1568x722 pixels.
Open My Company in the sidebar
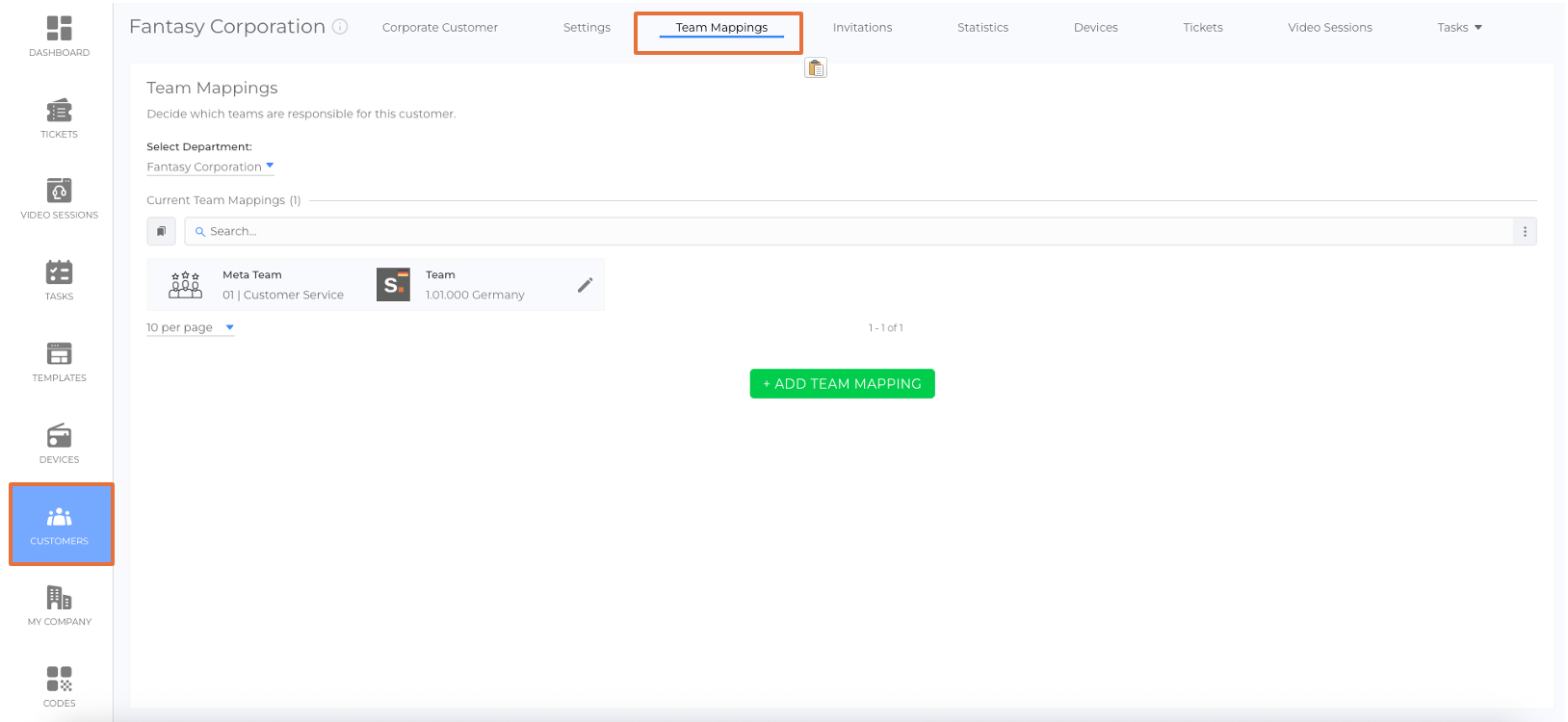coord(59,606)
